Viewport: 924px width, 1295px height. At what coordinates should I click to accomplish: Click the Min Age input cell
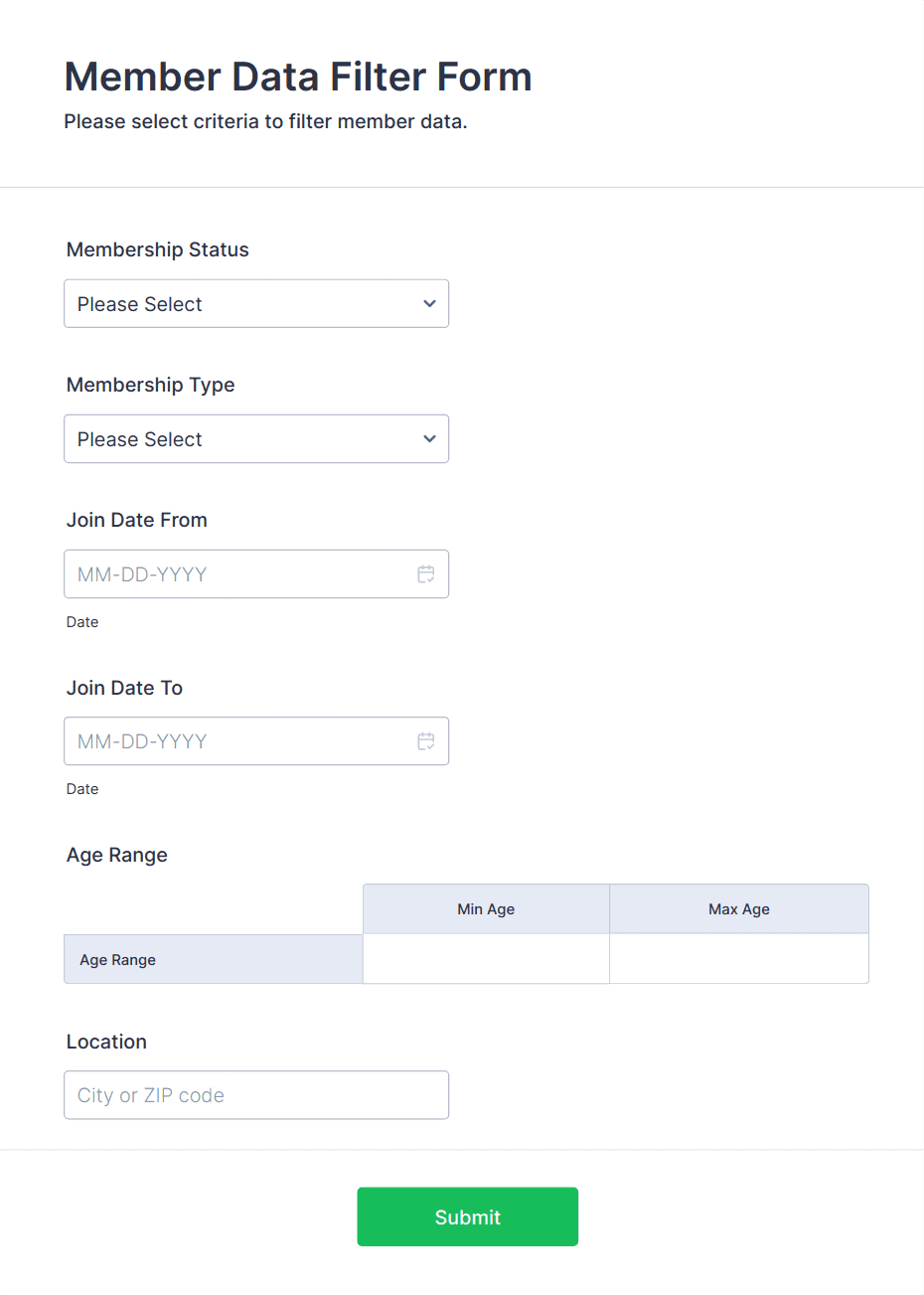[486, 958]
